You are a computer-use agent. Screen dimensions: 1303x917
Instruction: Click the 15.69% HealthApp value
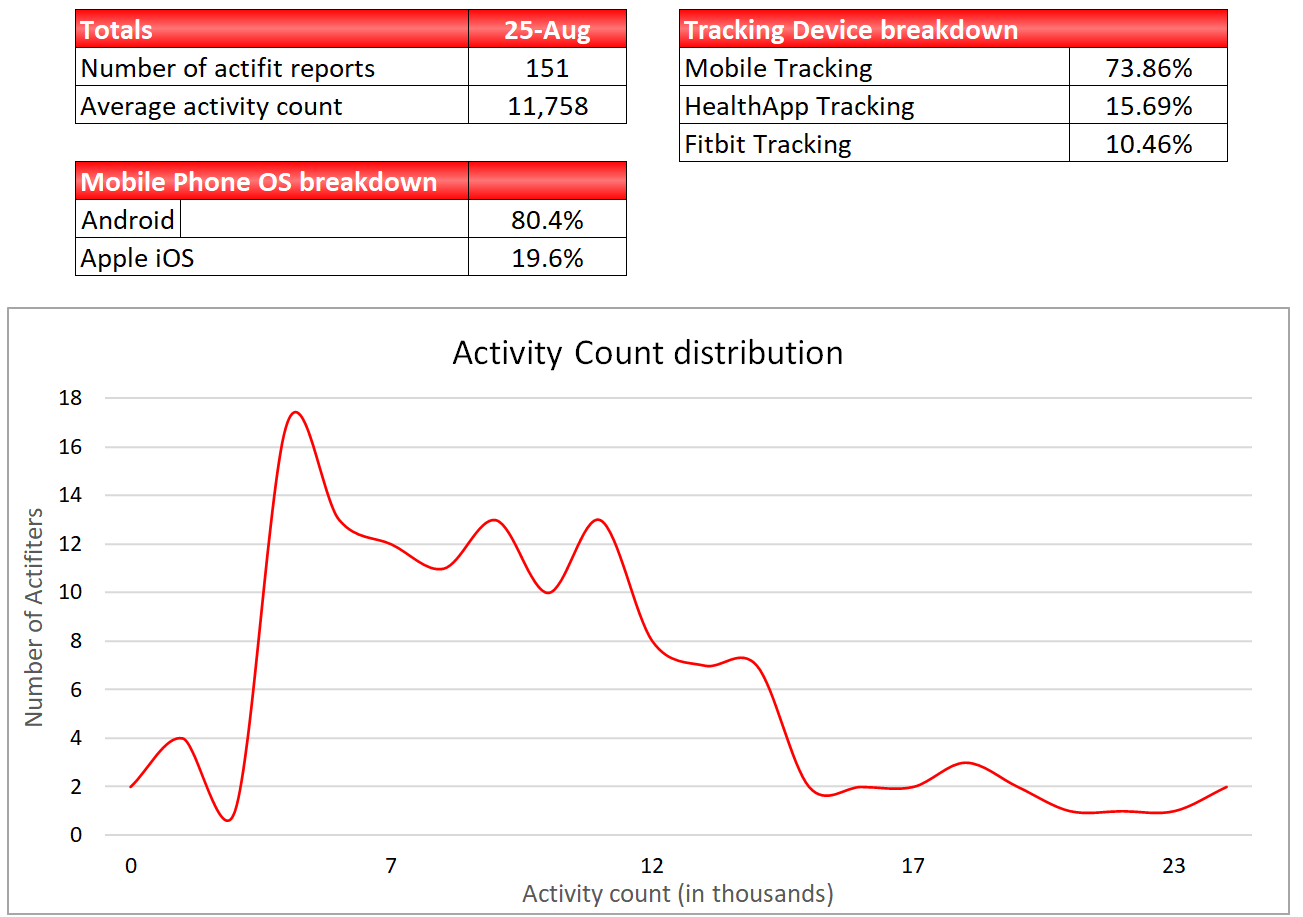(1148, 105)
